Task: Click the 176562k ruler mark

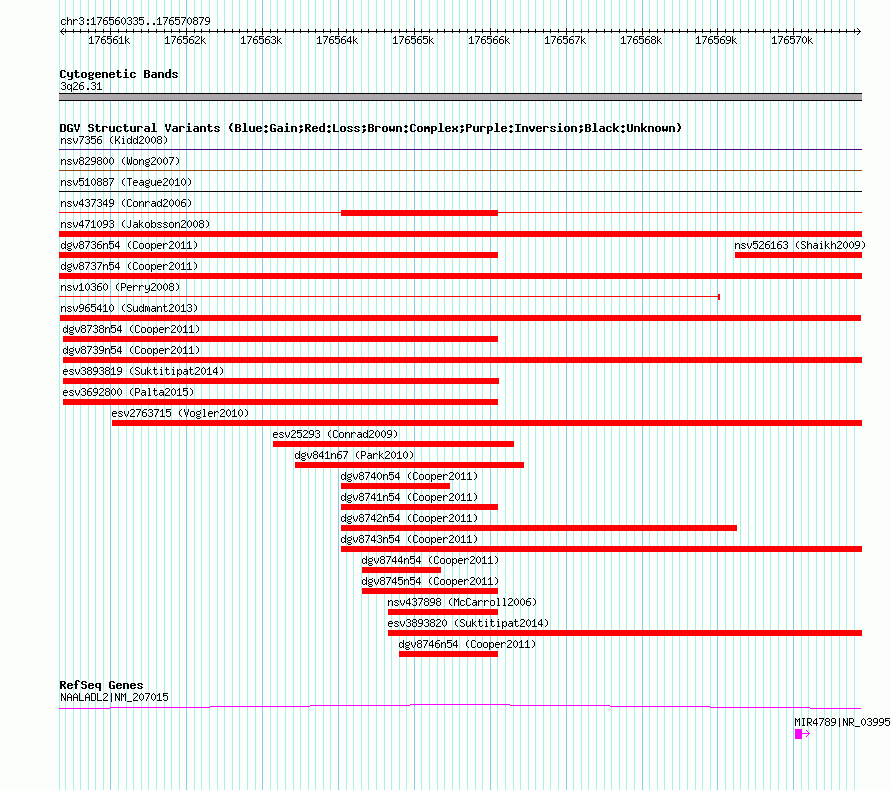Action: coord(185,40)
